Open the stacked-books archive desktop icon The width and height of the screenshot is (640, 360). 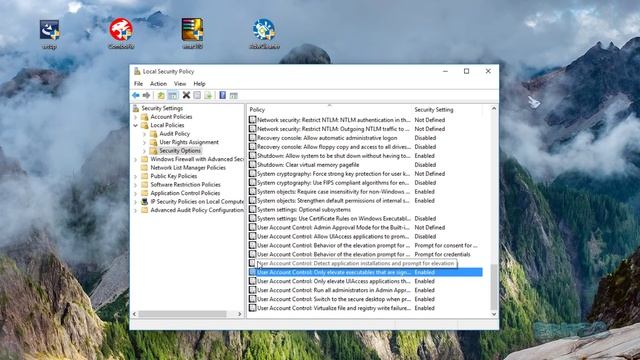(192, 29)
